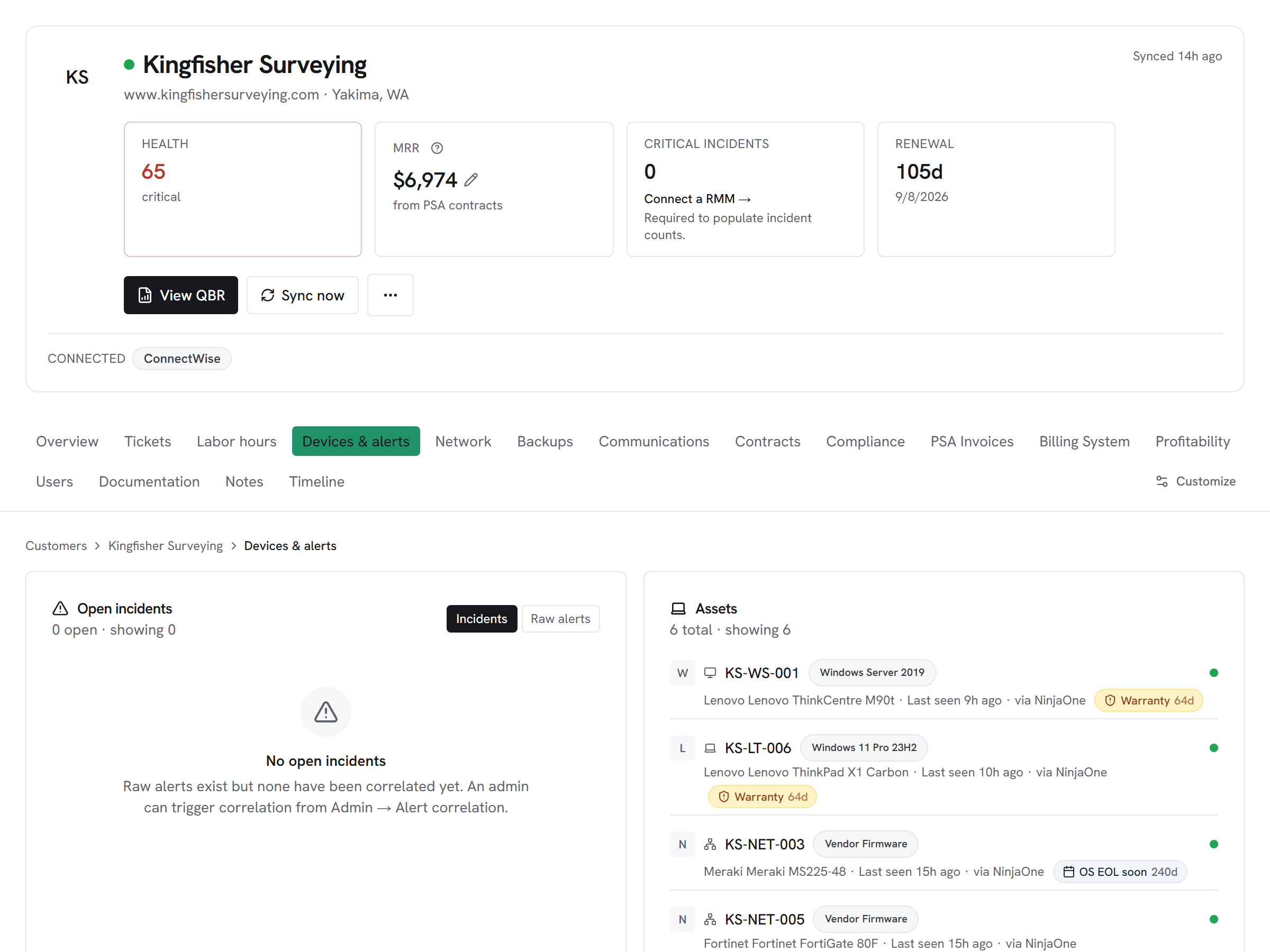Click the Customers breadcrumb link

coord(56,546)
